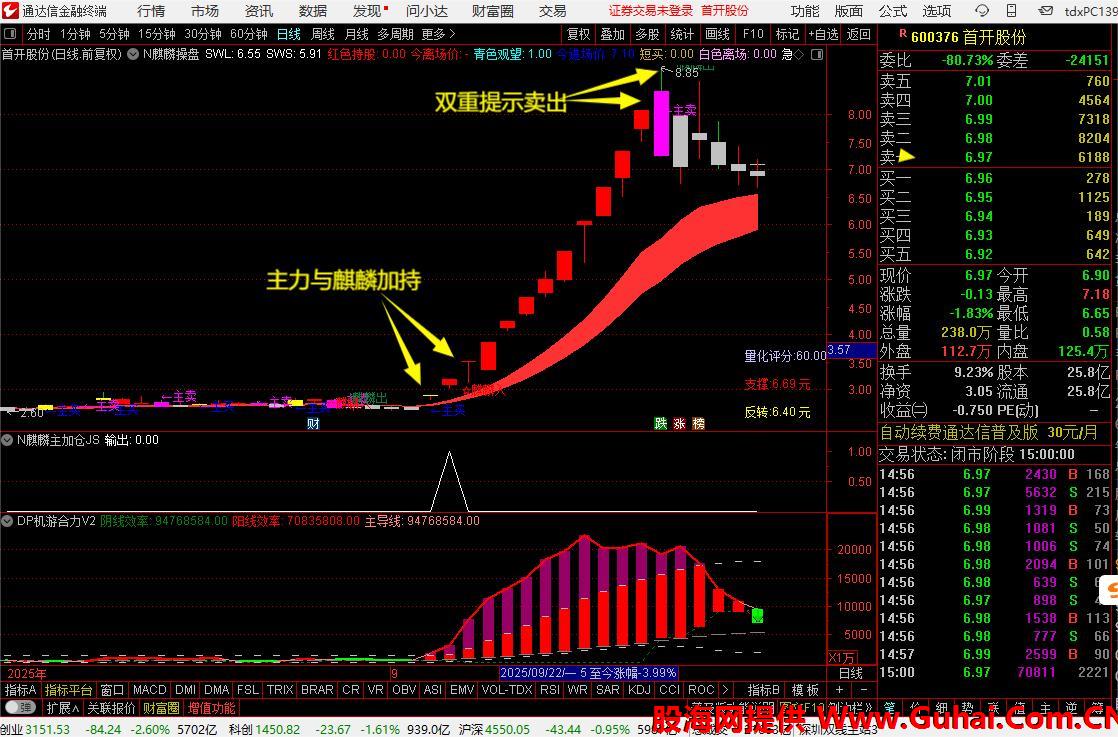Viewport: 1118px width, 737px height.
Task: Open the message envelope icon
Action: tap(1045, 11)
